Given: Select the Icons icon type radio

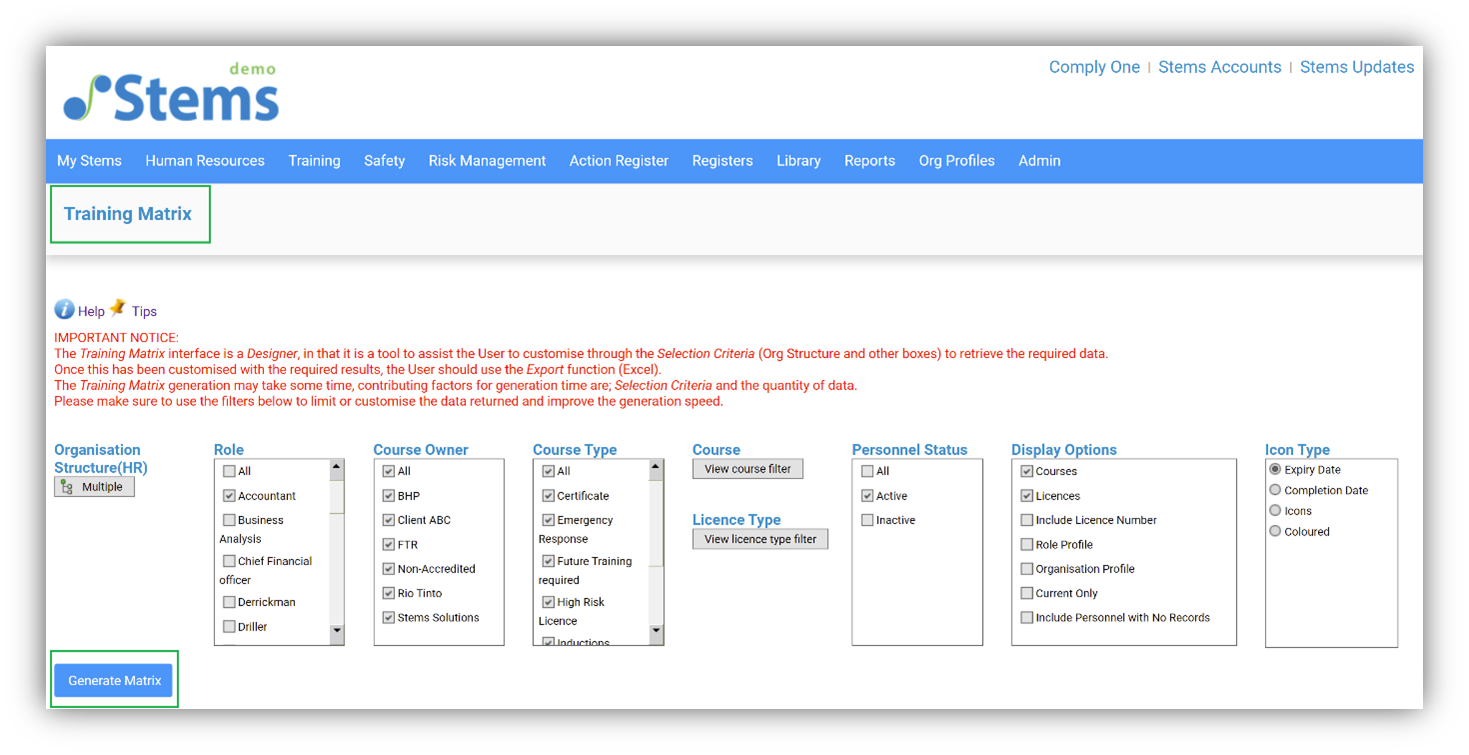Looking at the screenshot, I should tap(1275, 510).
